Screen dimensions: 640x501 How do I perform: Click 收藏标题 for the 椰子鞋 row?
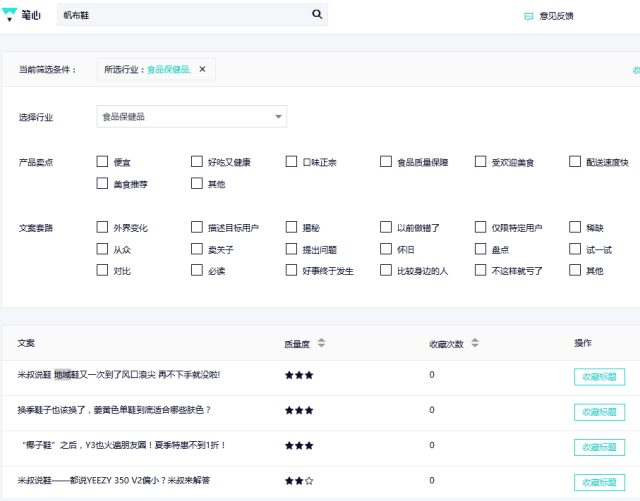(599, 446)
